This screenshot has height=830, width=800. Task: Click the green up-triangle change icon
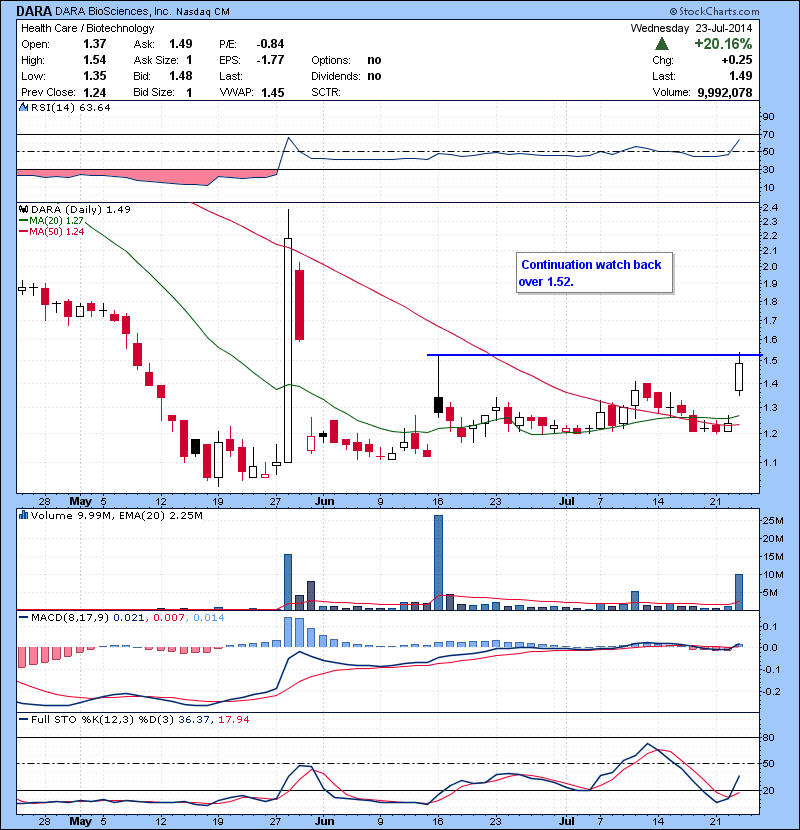662,44
